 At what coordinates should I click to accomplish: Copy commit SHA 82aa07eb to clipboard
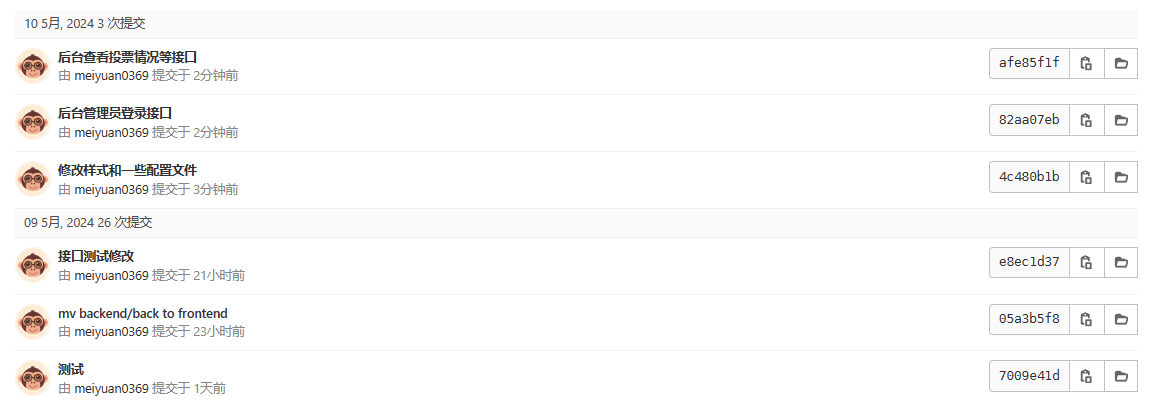(x=1086, y=120)
